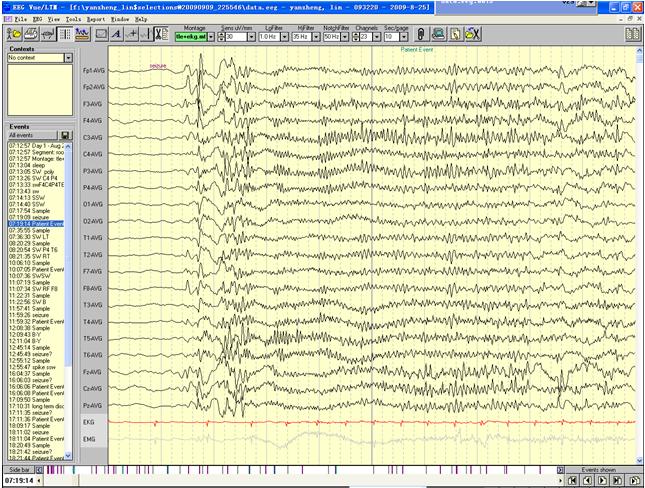Image resolution: width=645 pixels, height=488 pixels.
Task: Click the event list scroll up arrow
Action: click(68, 146)
